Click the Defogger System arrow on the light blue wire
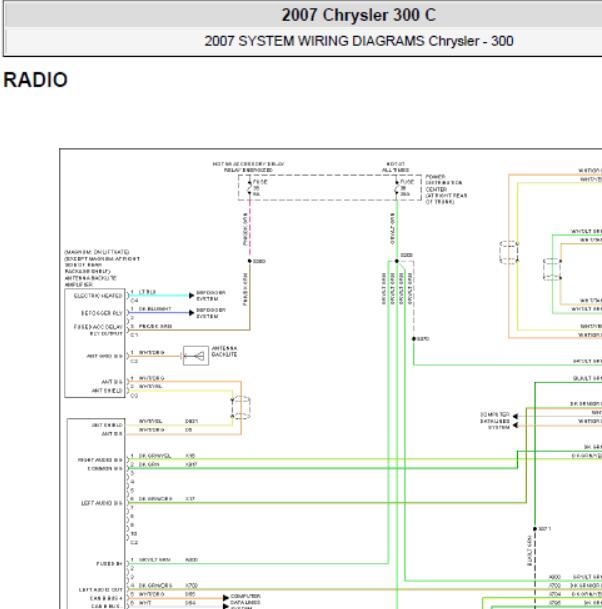602x609 pixels. [191, 296]
